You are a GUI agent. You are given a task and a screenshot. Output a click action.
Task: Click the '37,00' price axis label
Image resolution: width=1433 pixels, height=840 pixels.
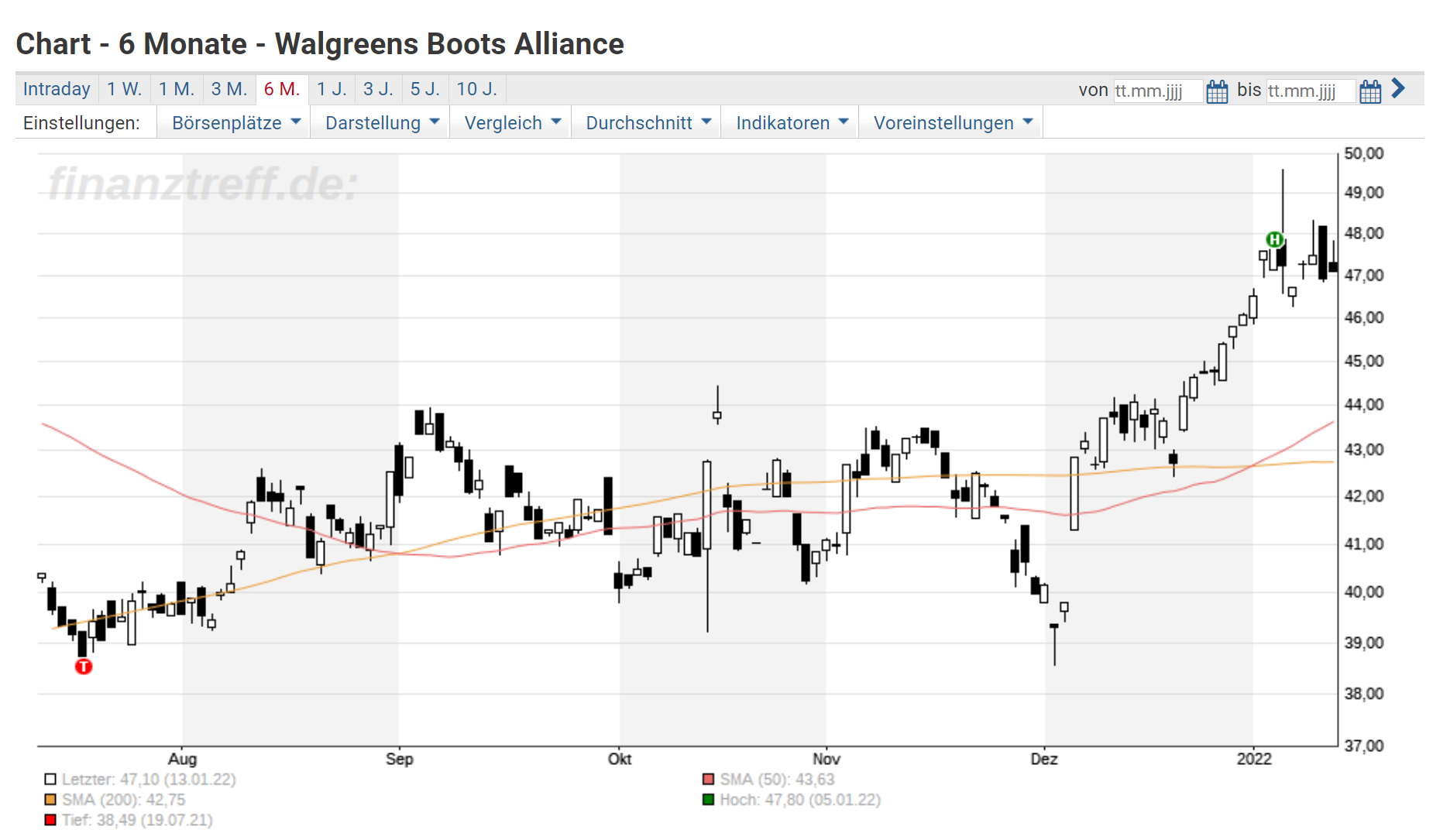(x=1364, y=746)
